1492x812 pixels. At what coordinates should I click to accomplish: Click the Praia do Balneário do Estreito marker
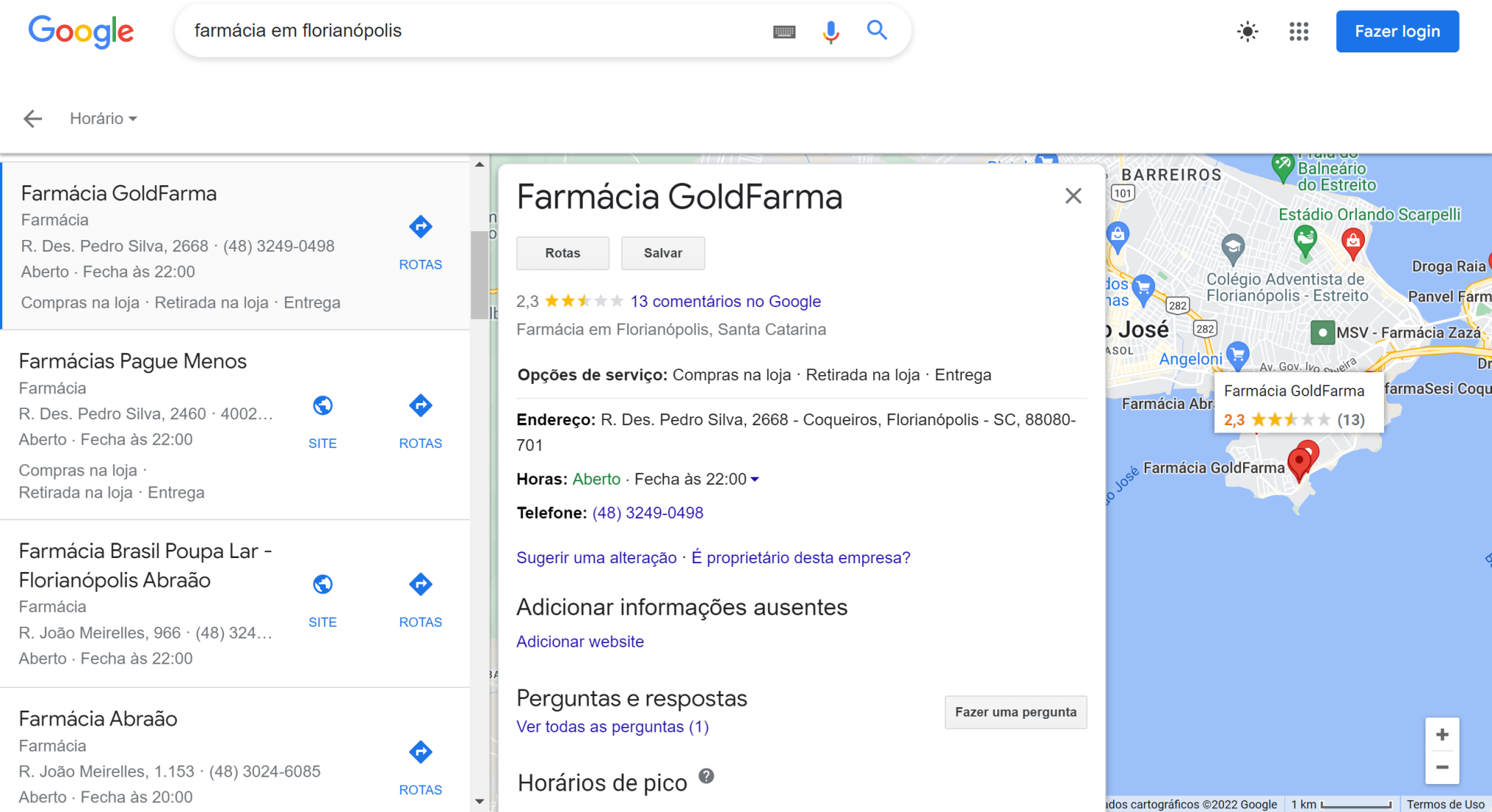pos(1283,168)
